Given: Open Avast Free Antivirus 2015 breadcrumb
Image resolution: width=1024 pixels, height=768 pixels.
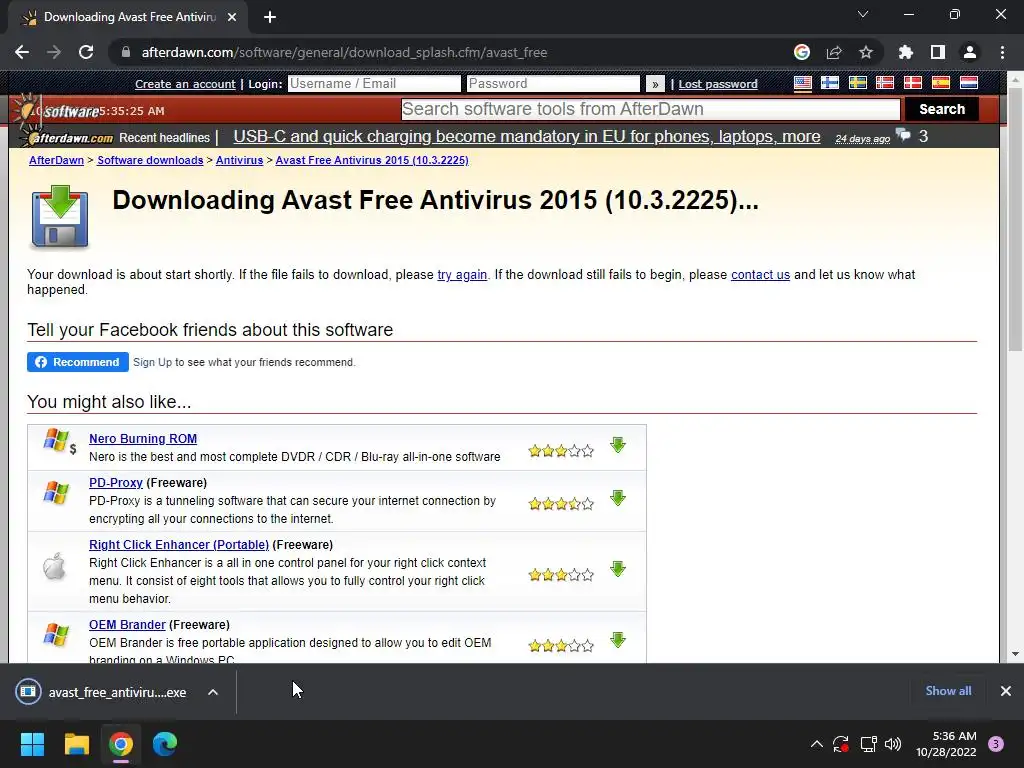Looking at the screenshot, I should tap(372, 160).
